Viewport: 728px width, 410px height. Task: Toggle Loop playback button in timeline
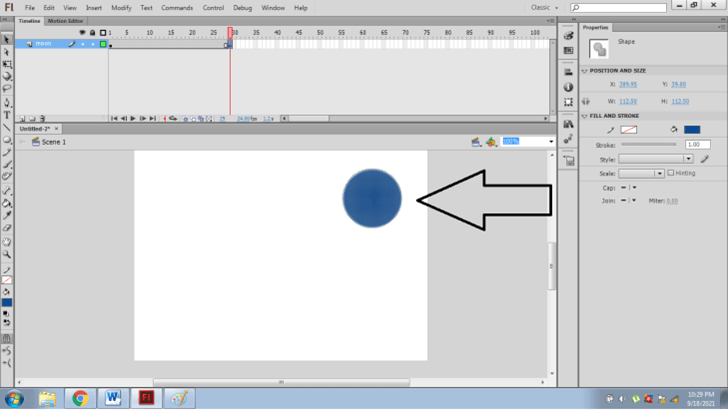click(x=173, y=119)
